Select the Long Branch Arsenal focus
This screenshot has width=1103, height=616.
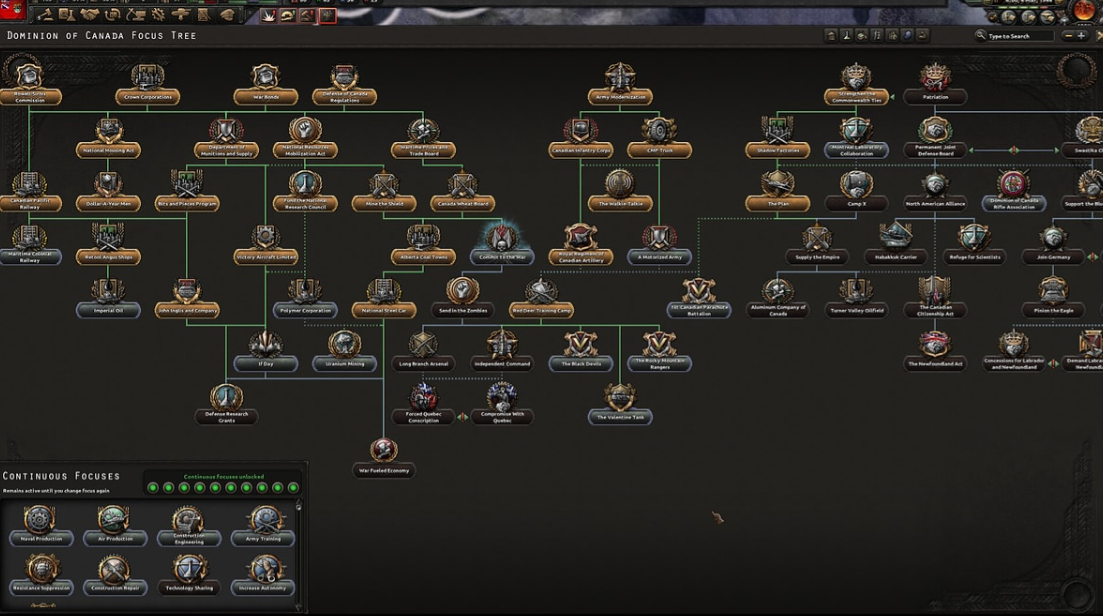tap(423, 352)
